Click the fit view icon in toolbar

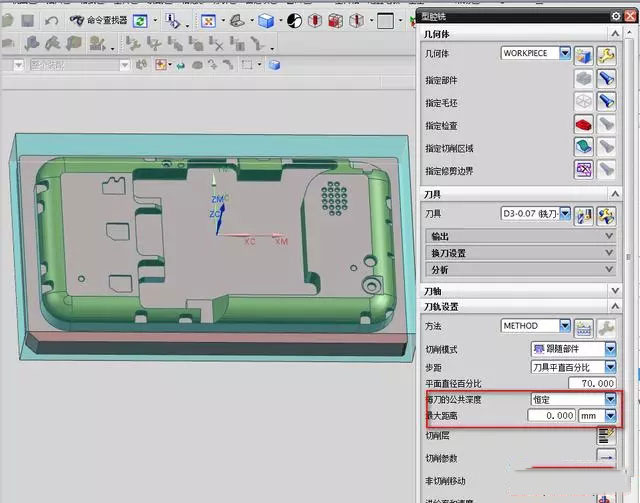tap(207, 20)
